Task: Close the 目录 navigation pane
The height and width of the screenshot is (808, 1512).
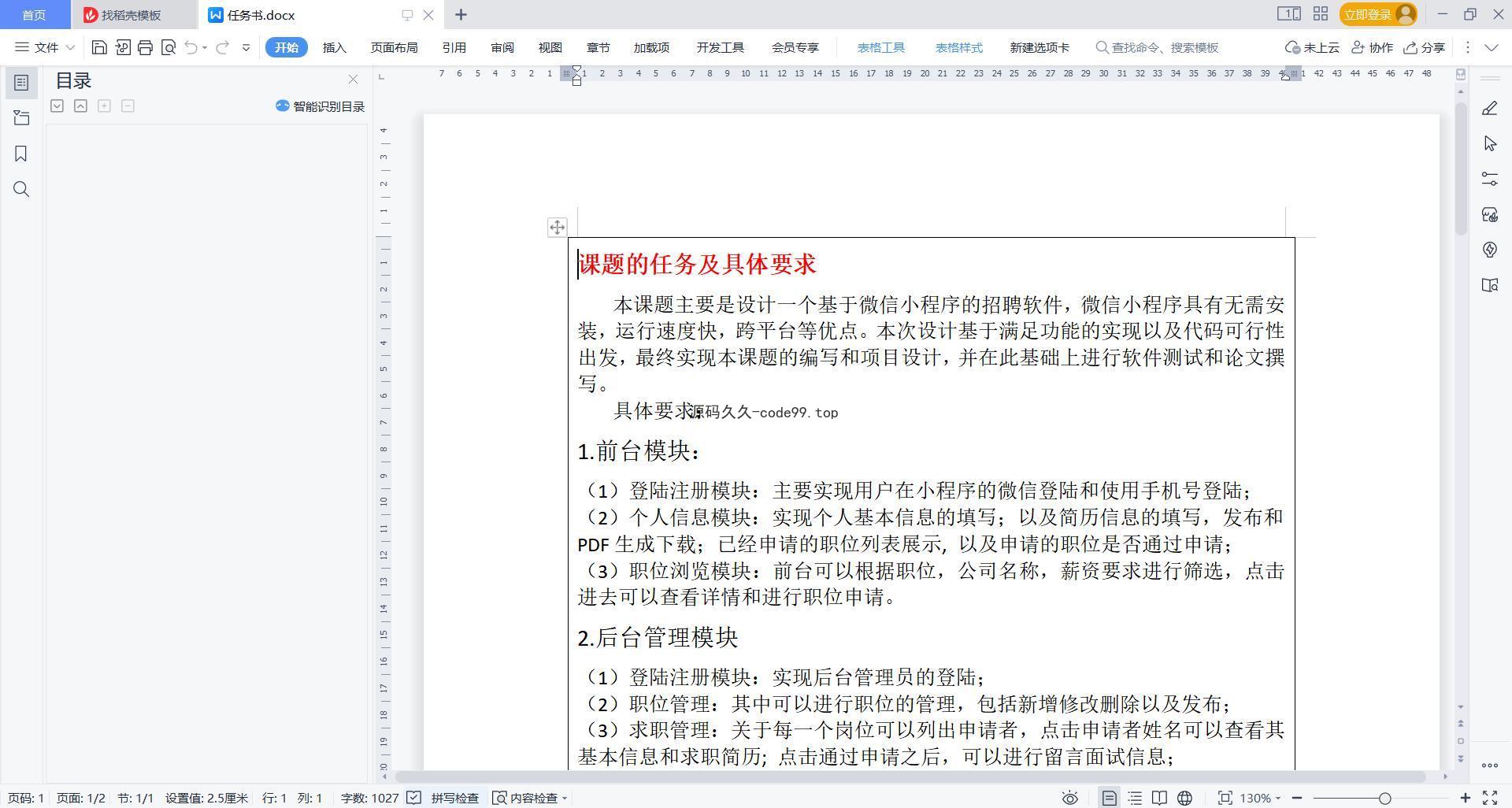Action: [353, 80]
